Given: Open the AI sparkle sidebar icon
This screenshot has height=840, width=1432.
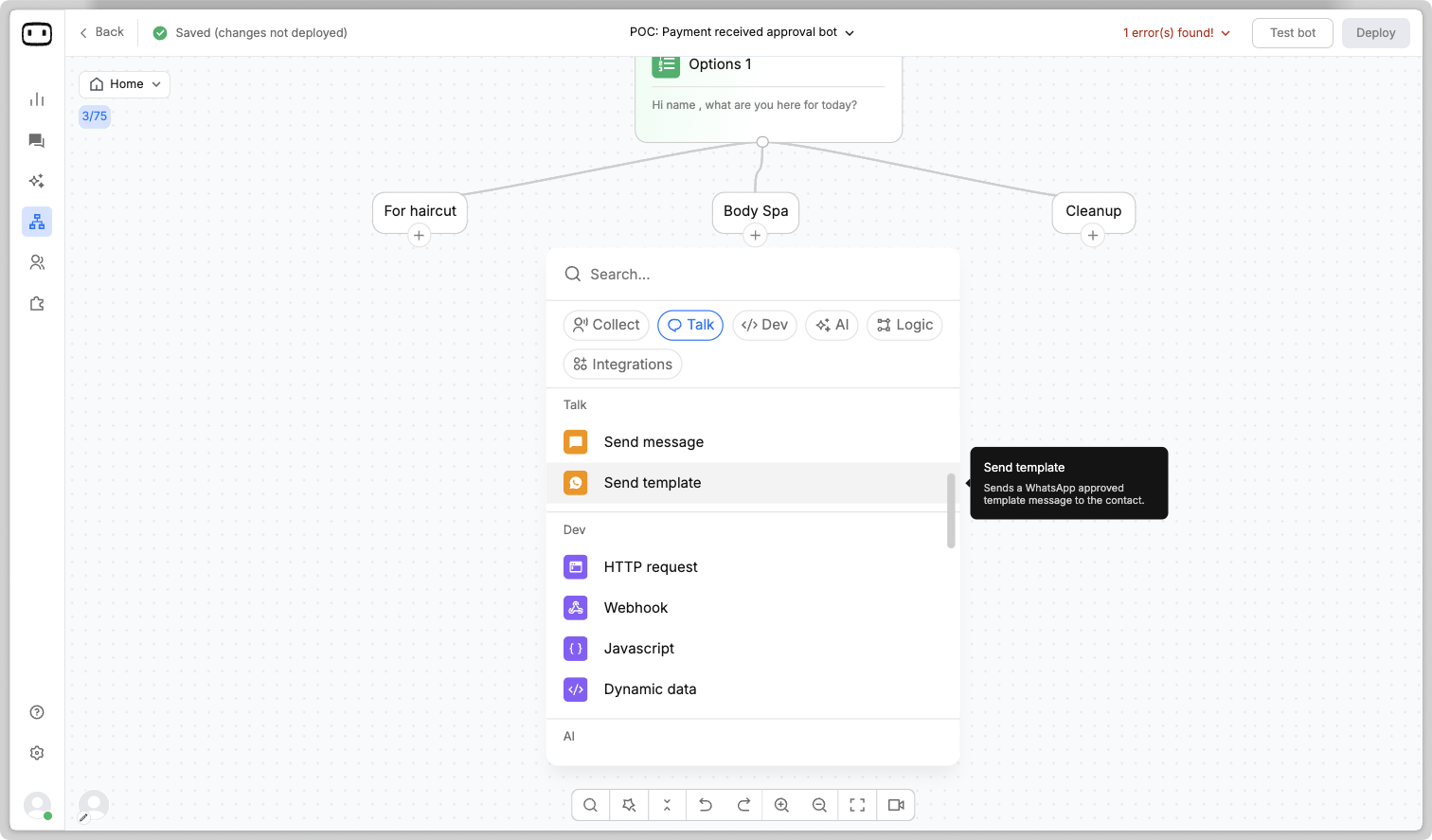Looking at the screenshot, I should pyautogui.click(x=37, y=181).
